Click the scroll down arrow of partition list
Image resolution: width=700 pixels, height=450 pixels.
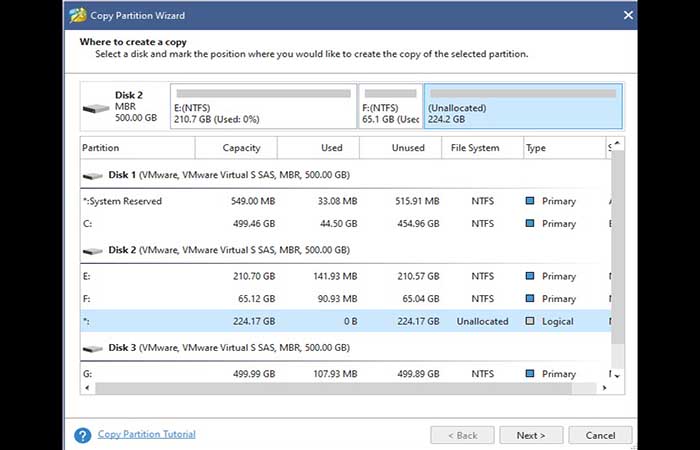click(617, 376)
